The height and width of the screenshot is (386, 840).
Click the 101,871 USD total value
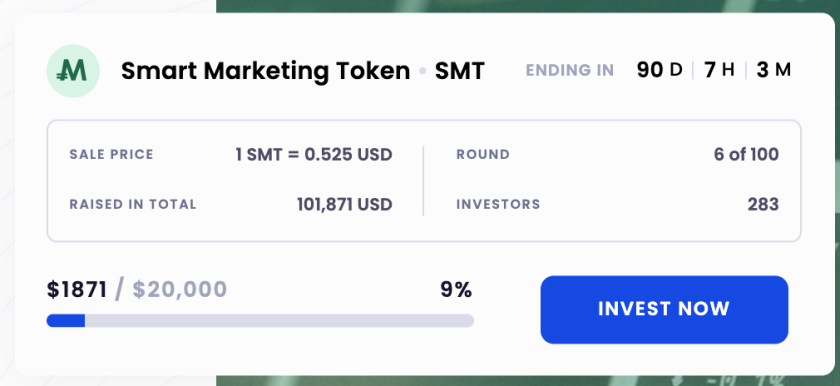point(344,205)
